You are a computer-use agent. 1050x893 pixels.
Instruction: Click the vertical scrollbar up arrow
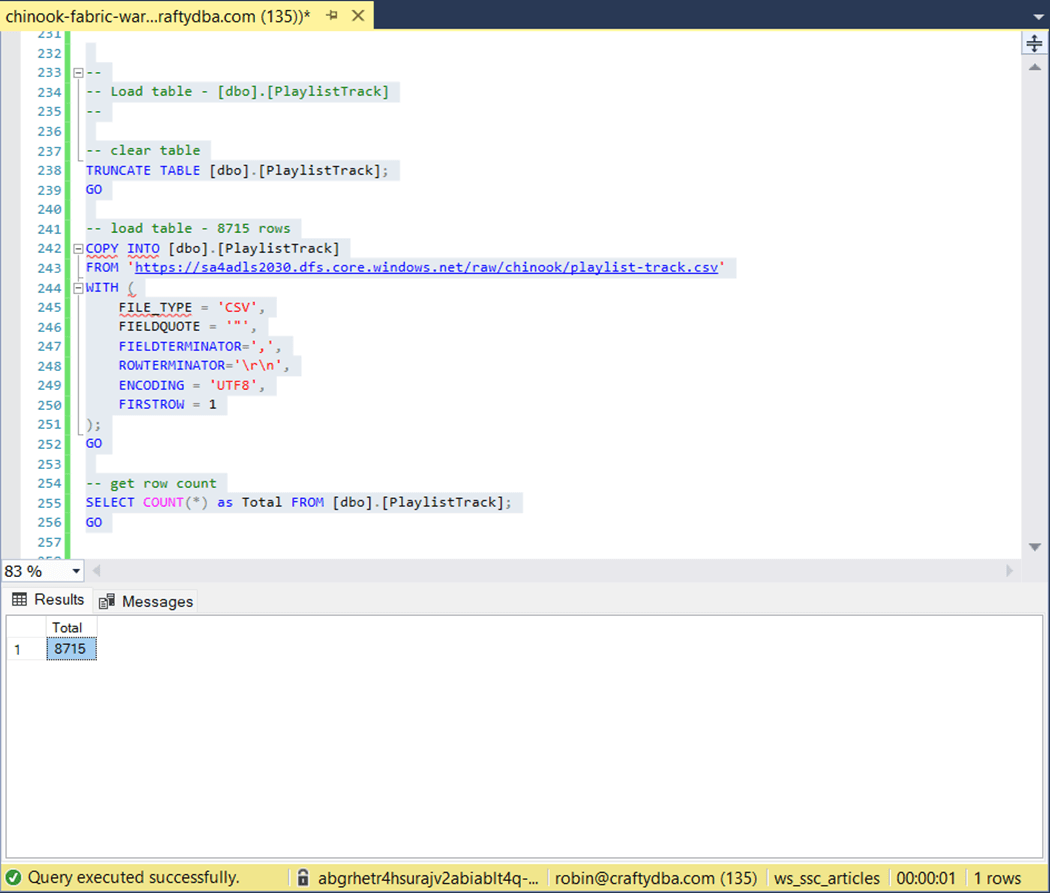coord(1034,67)
